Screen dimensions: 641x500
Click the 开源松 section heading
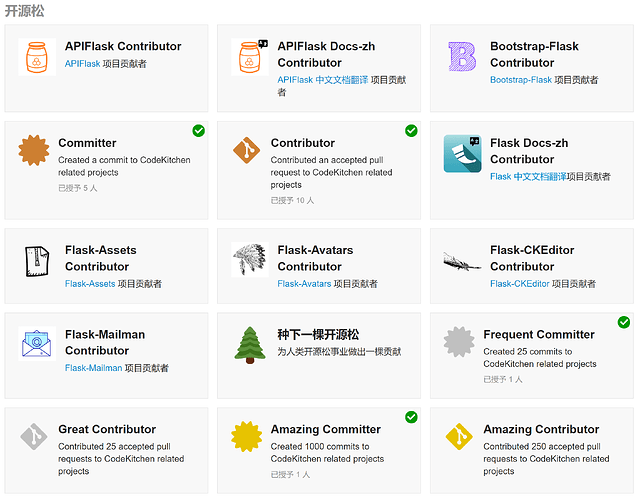point(25,11)
